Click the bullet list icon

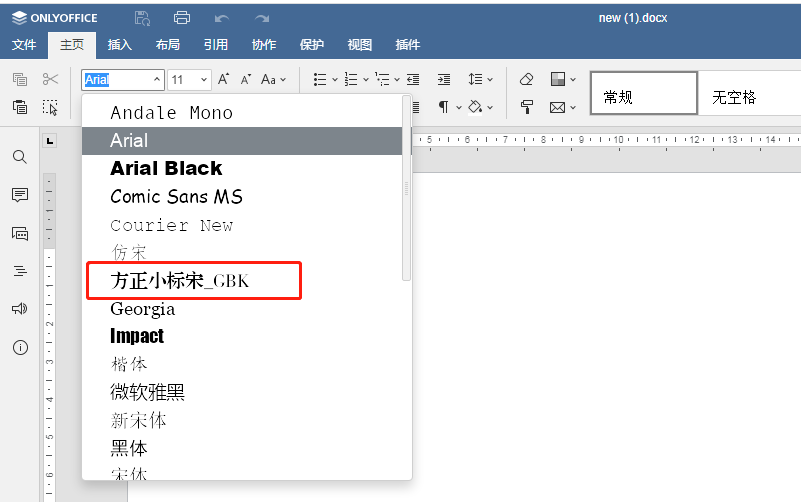coord(320,79)
